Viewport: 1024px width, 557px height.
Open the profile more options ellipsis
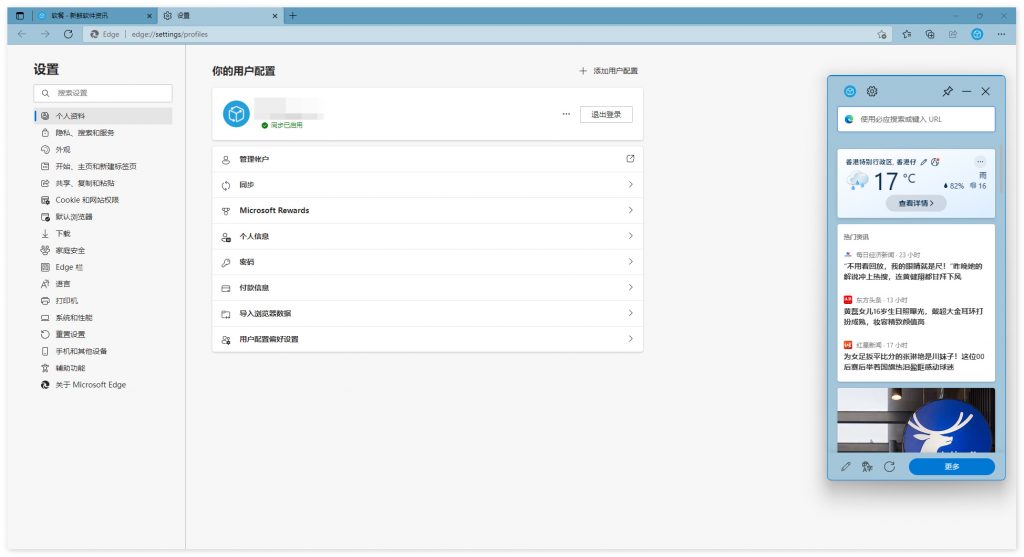point(566,114)
